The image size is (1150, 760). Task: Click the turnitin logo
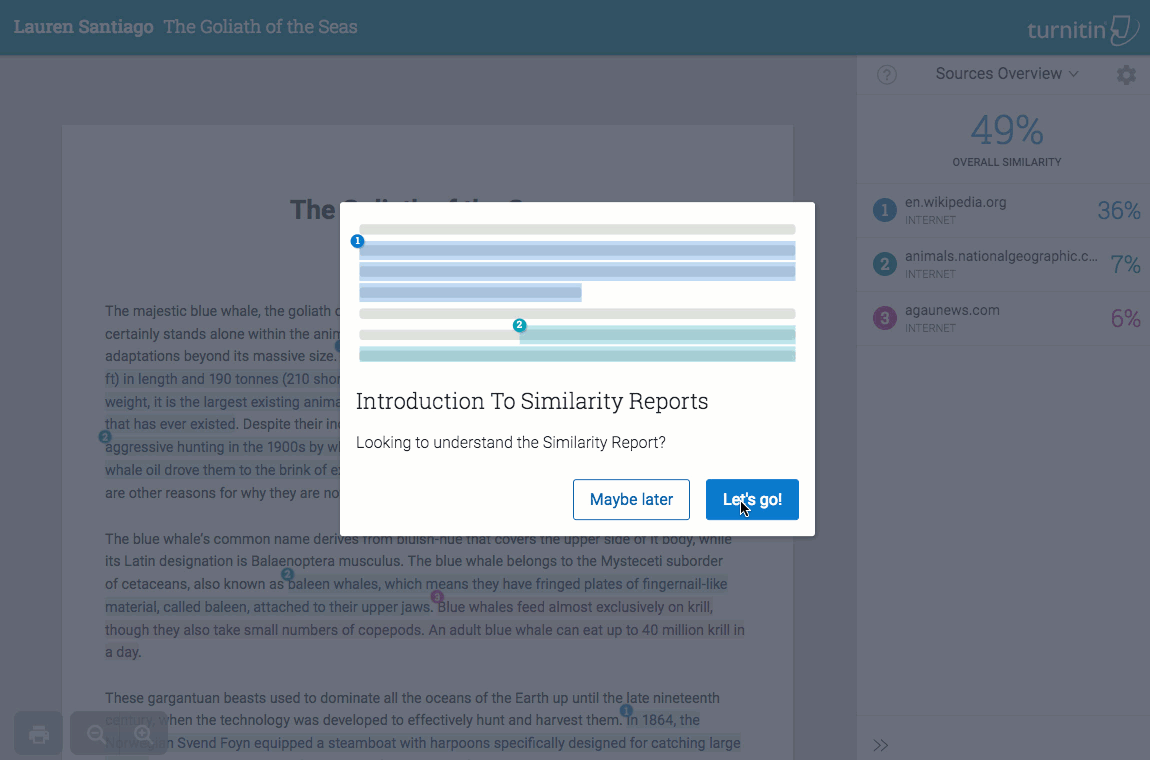(1083, 30)
